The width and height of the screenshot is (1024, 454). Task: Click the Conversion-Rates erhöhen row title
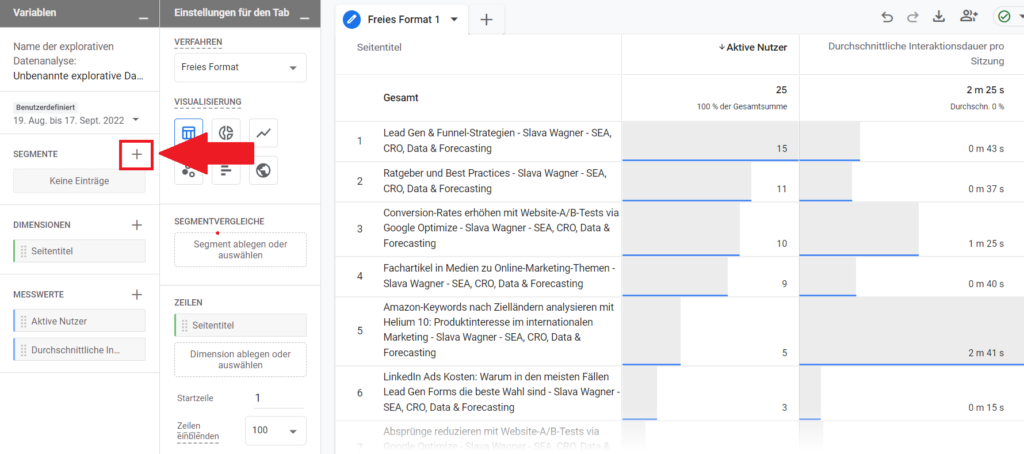(501, 229)
